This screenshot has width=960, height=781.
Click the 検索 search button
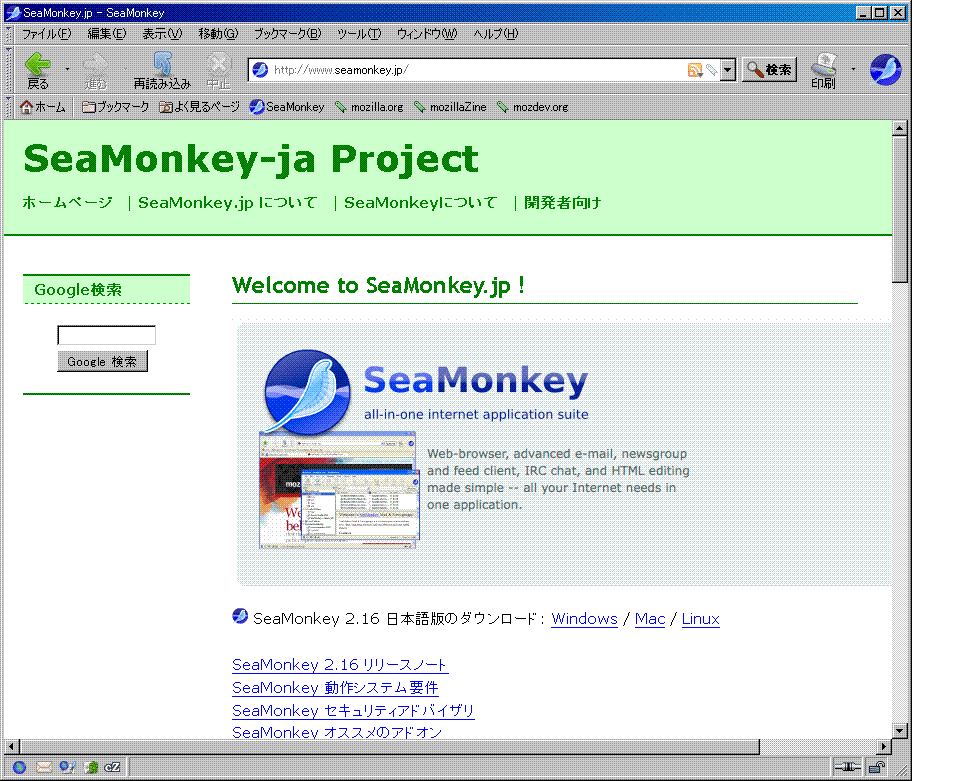pos(770,70)
